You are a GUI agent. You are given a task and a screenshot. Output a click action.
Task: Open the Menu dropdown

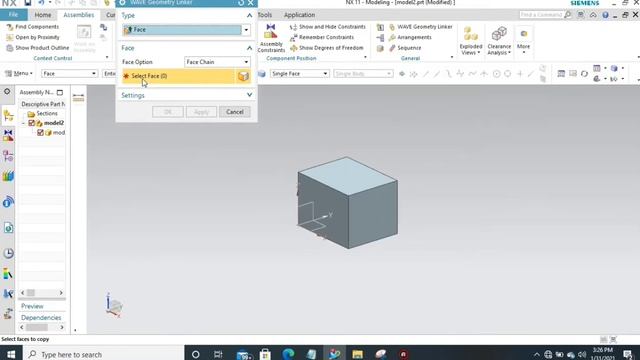(19, 73)
